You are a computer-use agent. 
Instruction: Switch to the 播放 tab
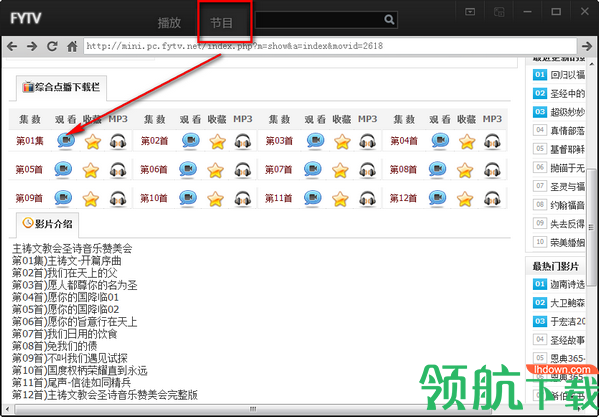169,23
